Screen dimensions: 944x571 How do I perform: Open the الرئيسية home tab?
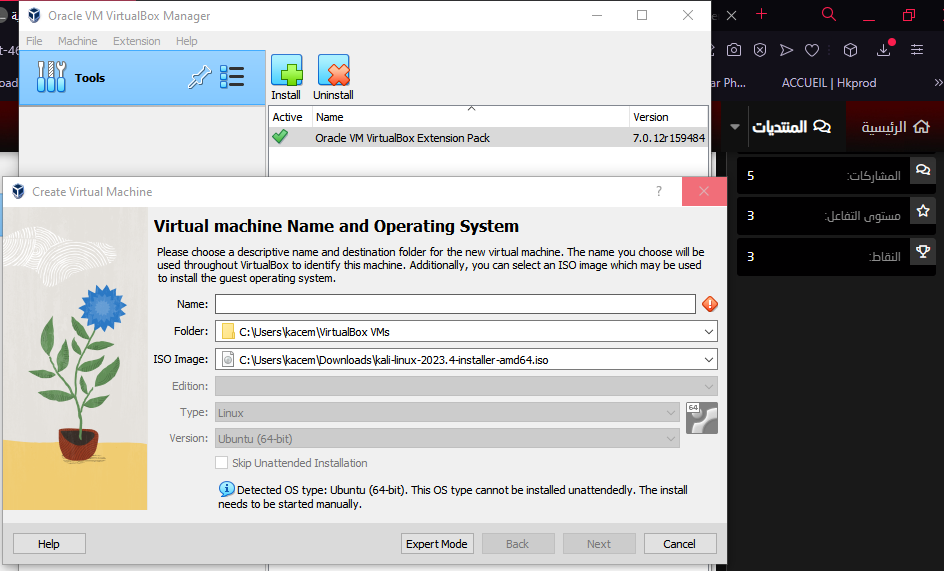[895, 126]
